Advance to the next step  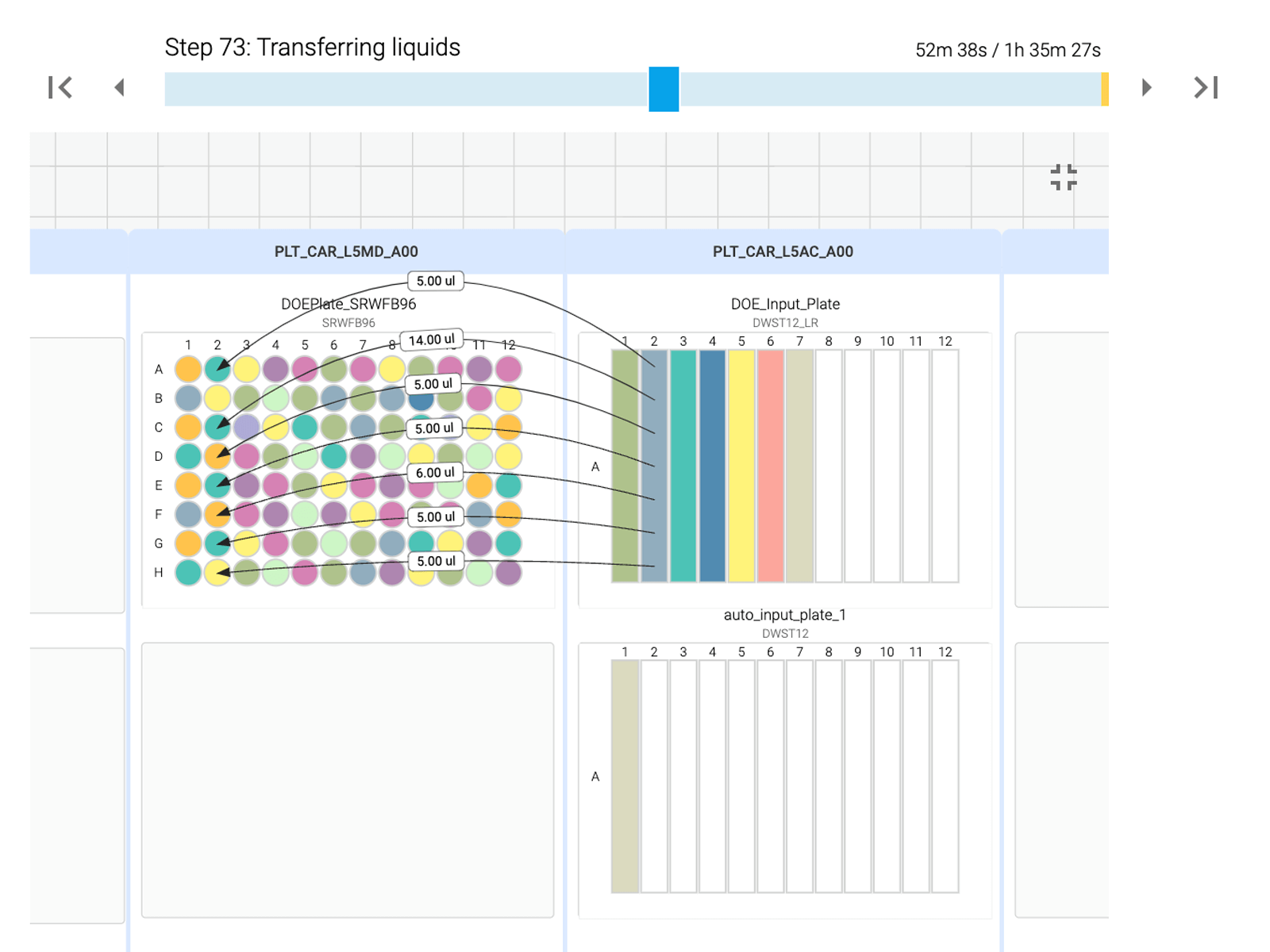tap(1146, 87)
